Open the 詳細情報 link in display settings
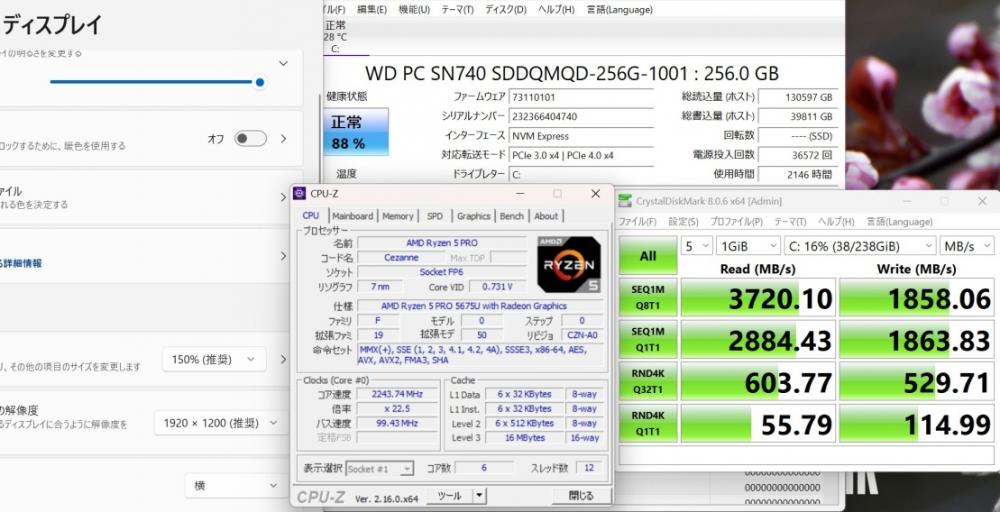 21,263
